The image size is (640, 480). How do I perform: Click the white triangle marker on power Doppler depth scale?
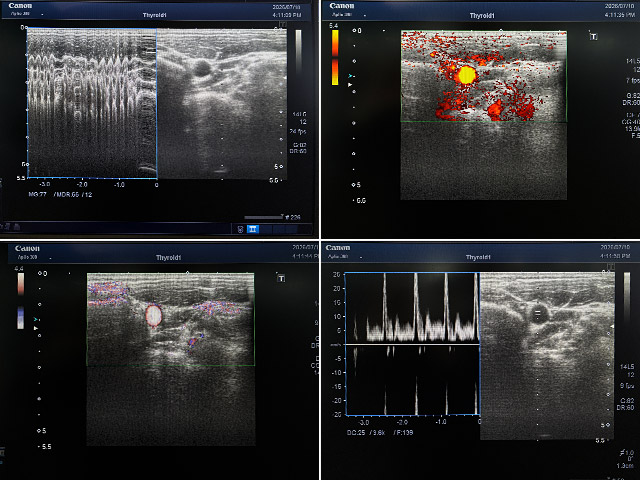[350, 85]
